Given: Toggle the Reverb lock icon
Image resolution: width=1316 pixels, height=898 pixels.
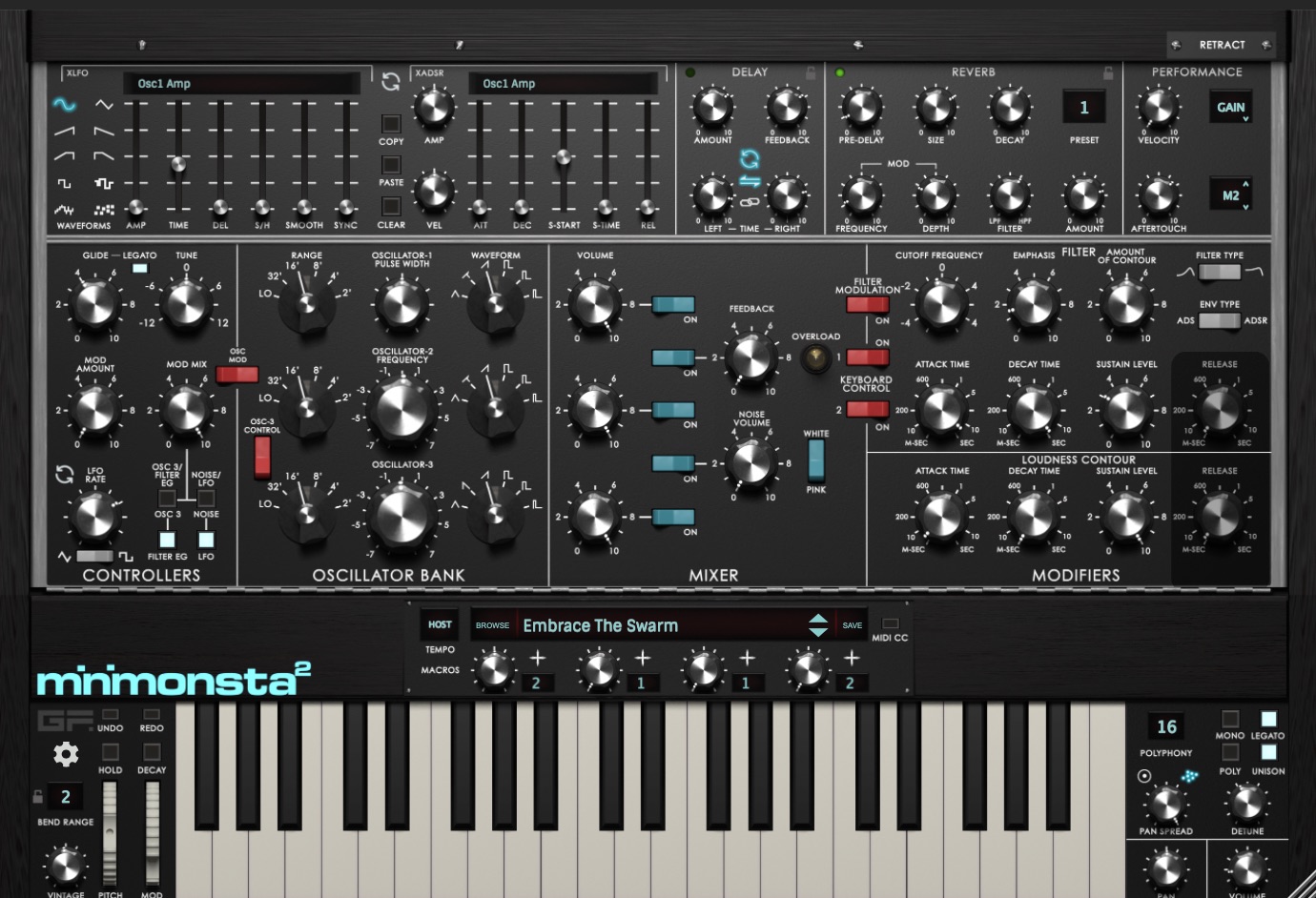Looking at the screenshot, I should pos(1108,72).
